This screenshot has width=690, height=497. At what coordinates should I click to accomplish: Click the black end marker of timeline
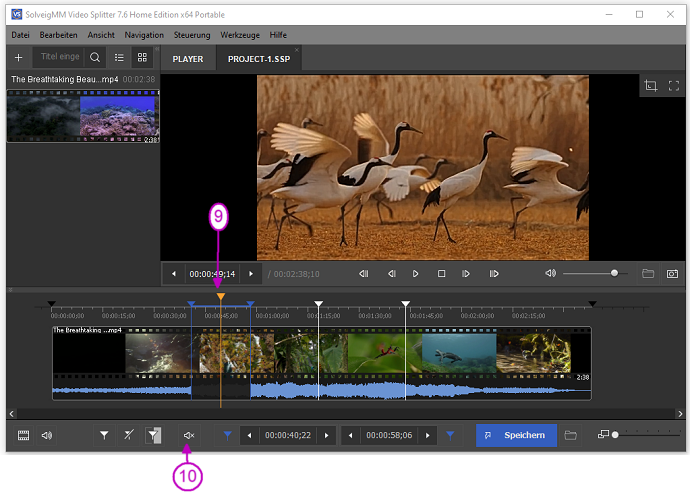tap(592, 304)
